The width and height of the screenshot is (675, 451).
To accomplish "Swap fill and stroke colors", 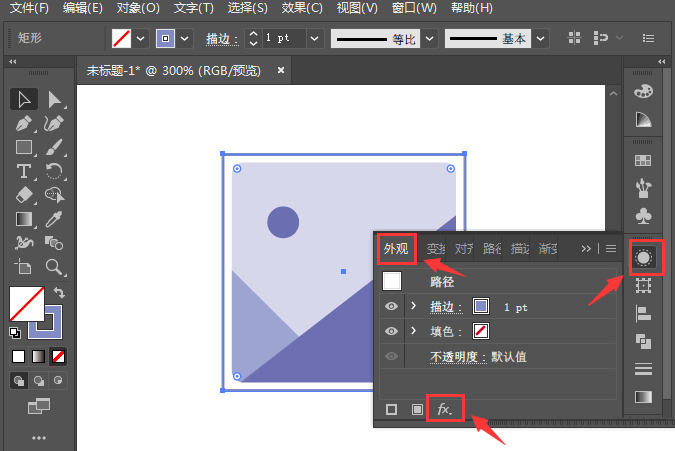I will (x=59, y=293).
